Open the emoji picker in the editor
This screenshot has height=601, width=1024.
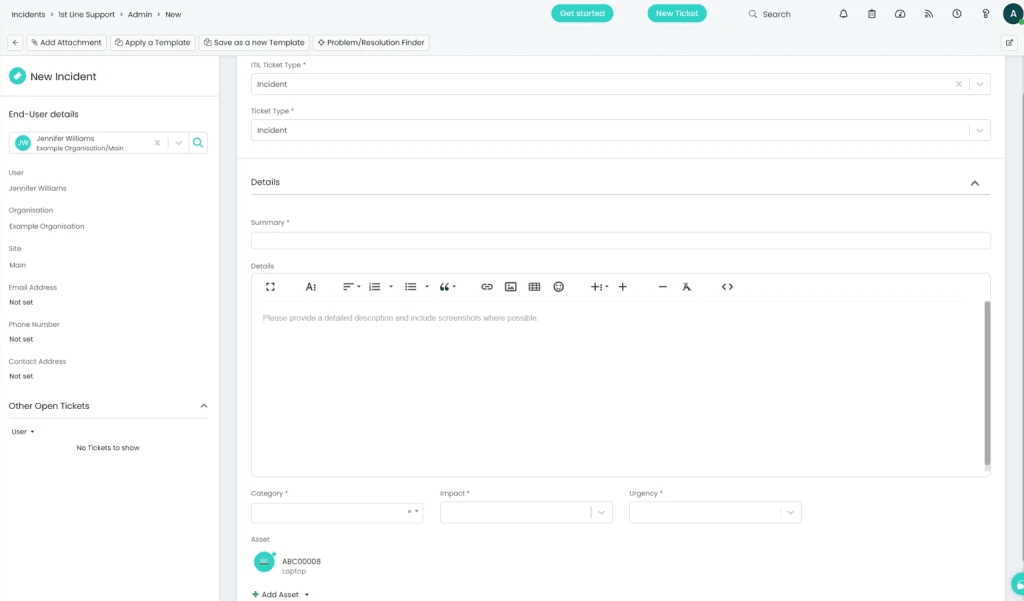click(x=558, y=287)
